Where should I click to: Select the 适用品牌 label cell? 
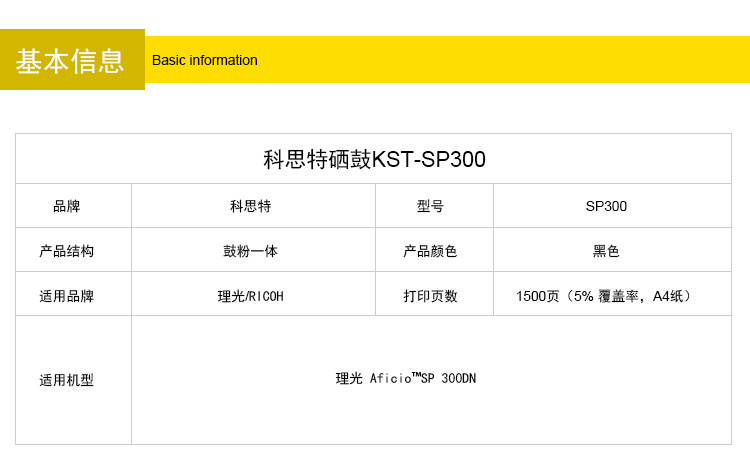point(66,296)
